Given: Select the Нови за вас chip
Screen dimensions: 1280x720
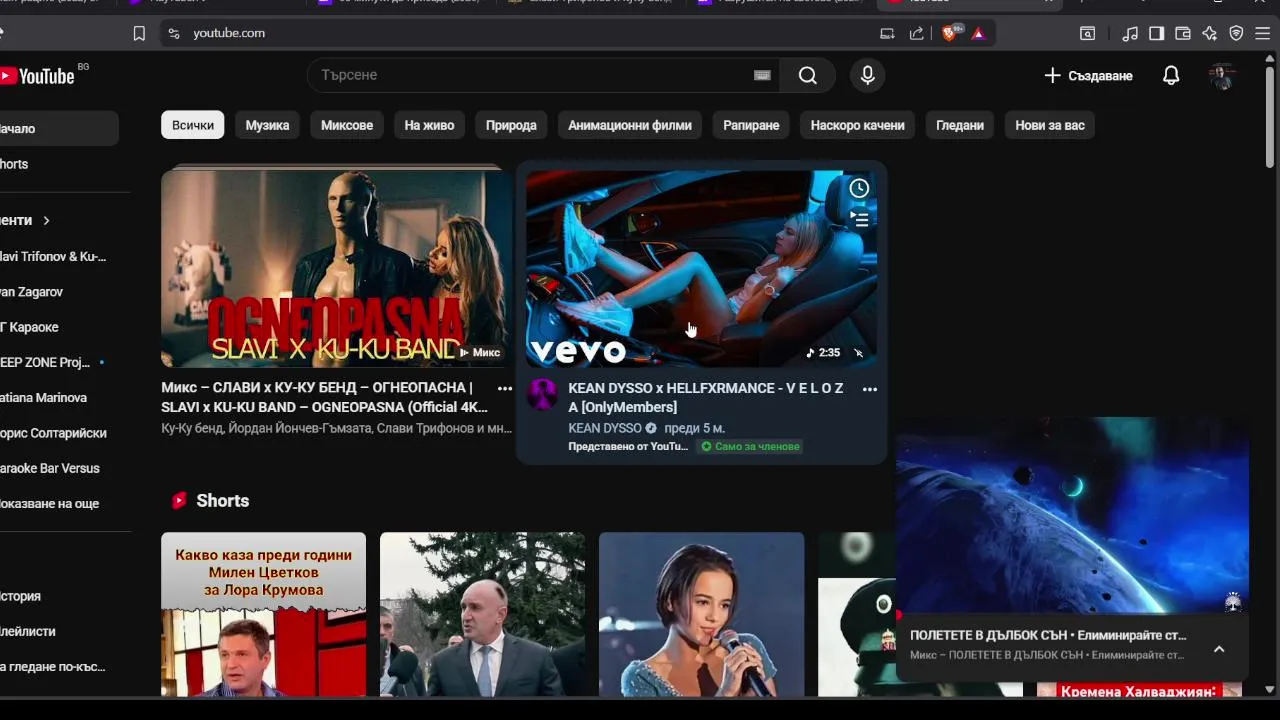Looking at the screenshot, I should (x=1050, y=125).
